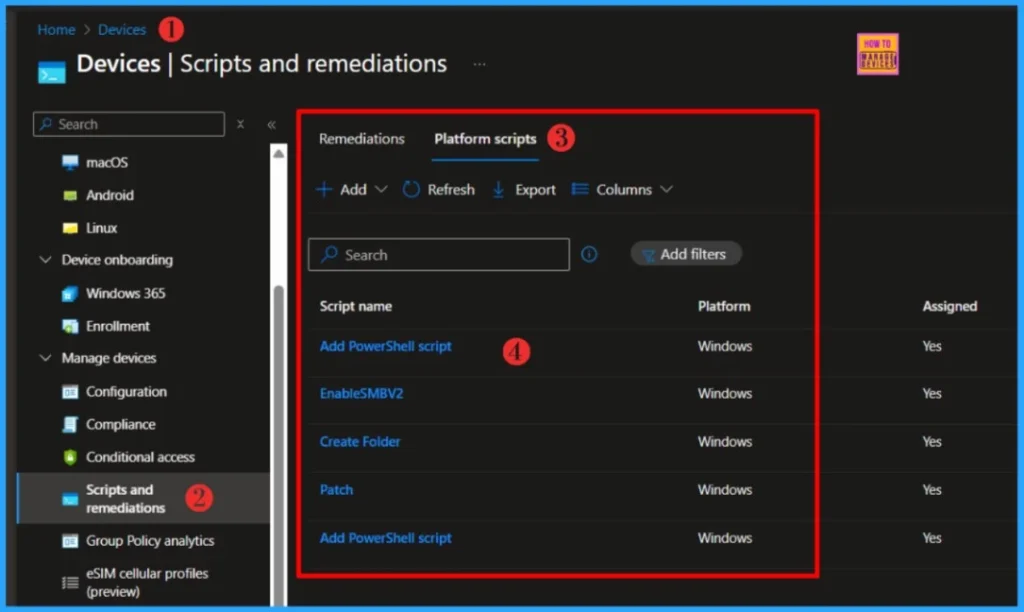This screenshot has width=1024, height=612.
Task: Collapse the Device onboarding section
Action: [44, 260]
